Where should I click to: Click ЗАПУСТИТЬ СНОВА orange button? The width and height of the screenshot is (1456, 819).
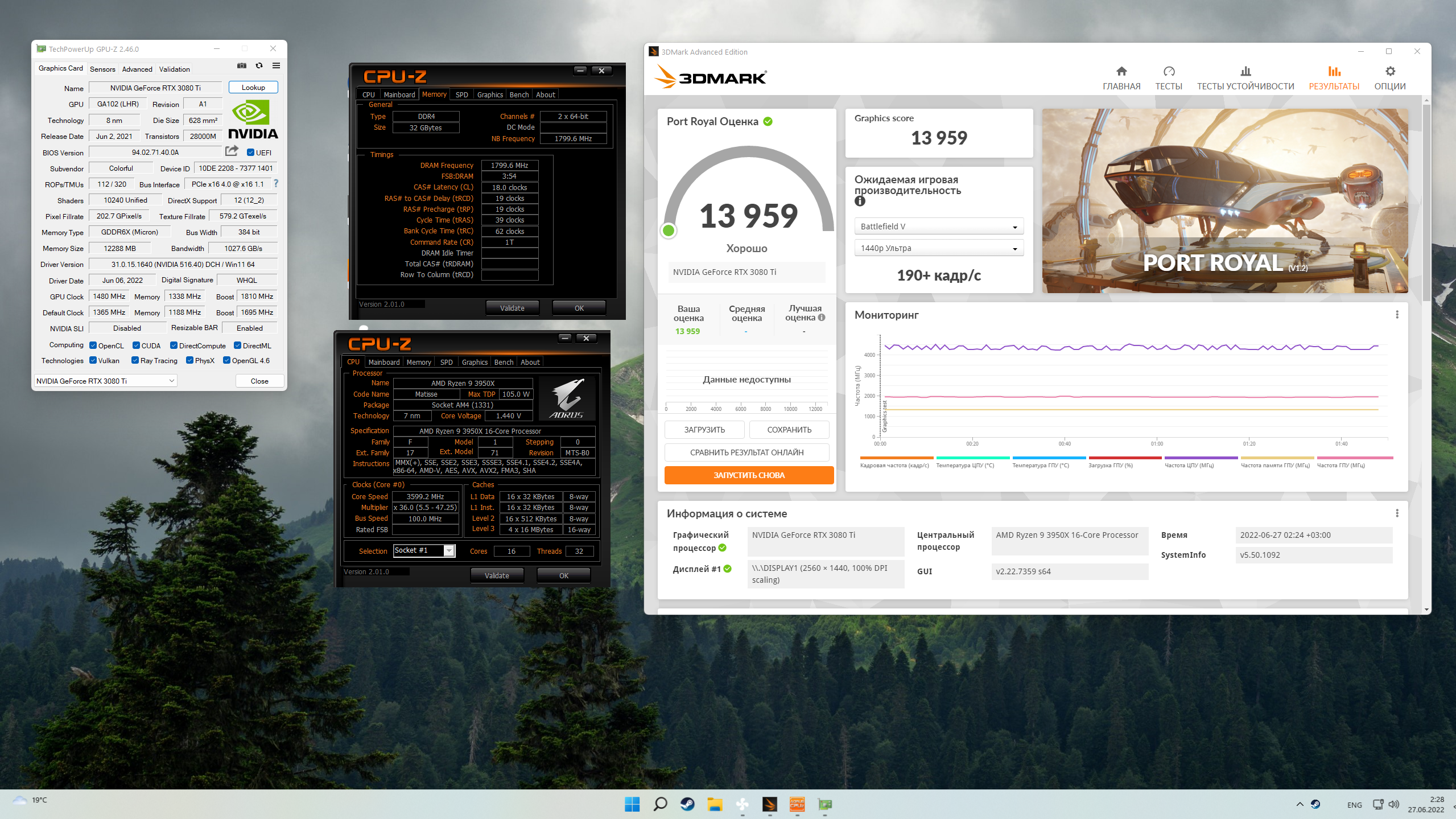tap(749, 475)
